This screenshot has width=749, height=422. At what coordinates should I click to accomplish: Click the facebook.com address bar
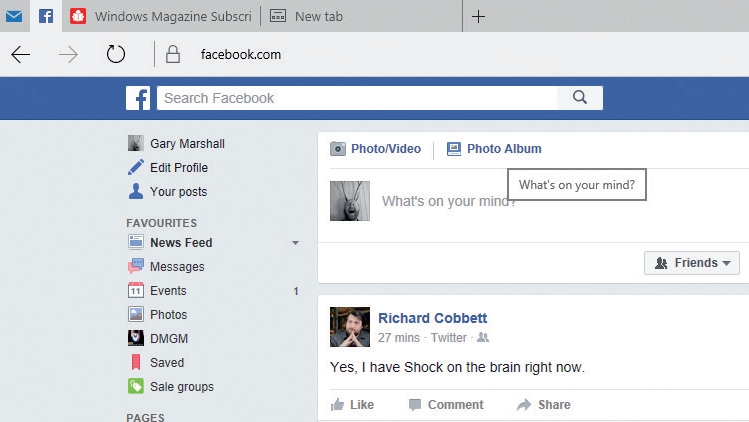(x=241, y=54)
